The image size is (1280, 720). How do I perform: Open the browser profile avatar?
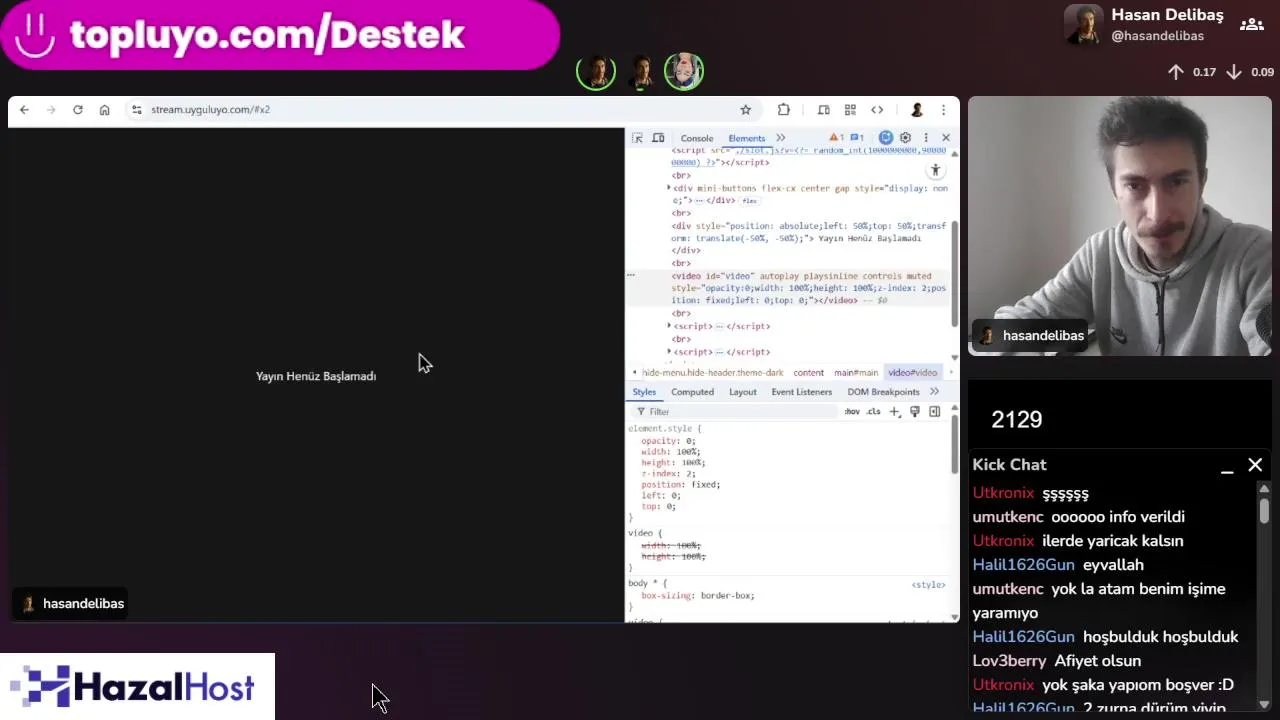coord(917,110)
